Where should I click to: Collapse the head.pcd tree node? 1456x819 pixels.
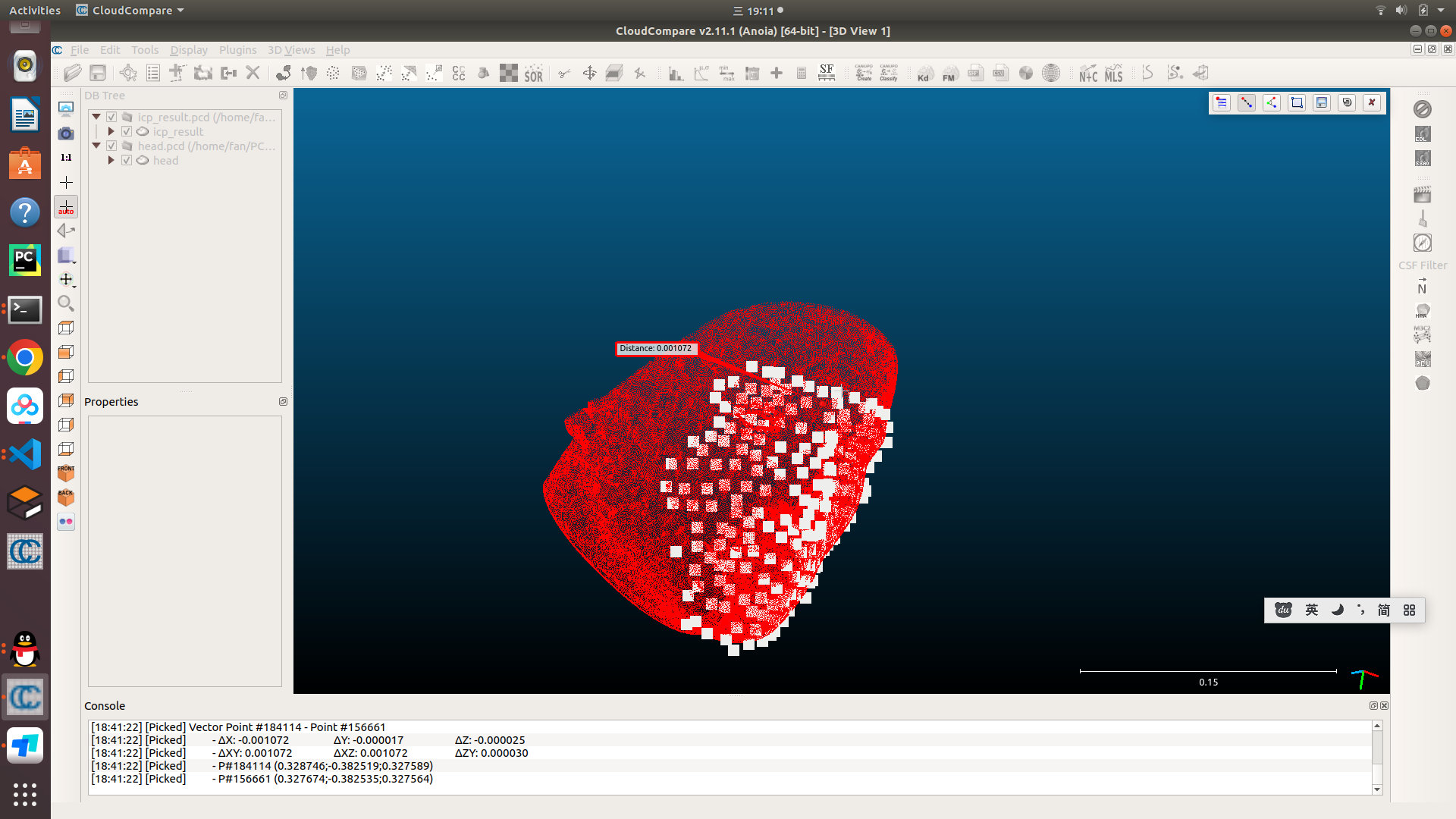click(x=96, y=146)
